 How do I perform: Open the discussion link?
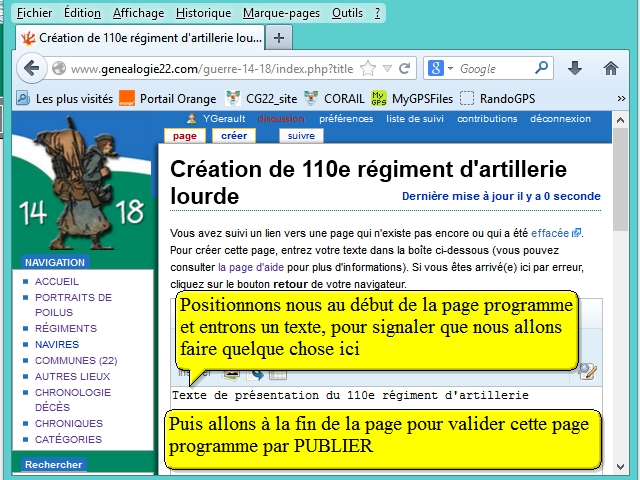click(x=281, y=119)
